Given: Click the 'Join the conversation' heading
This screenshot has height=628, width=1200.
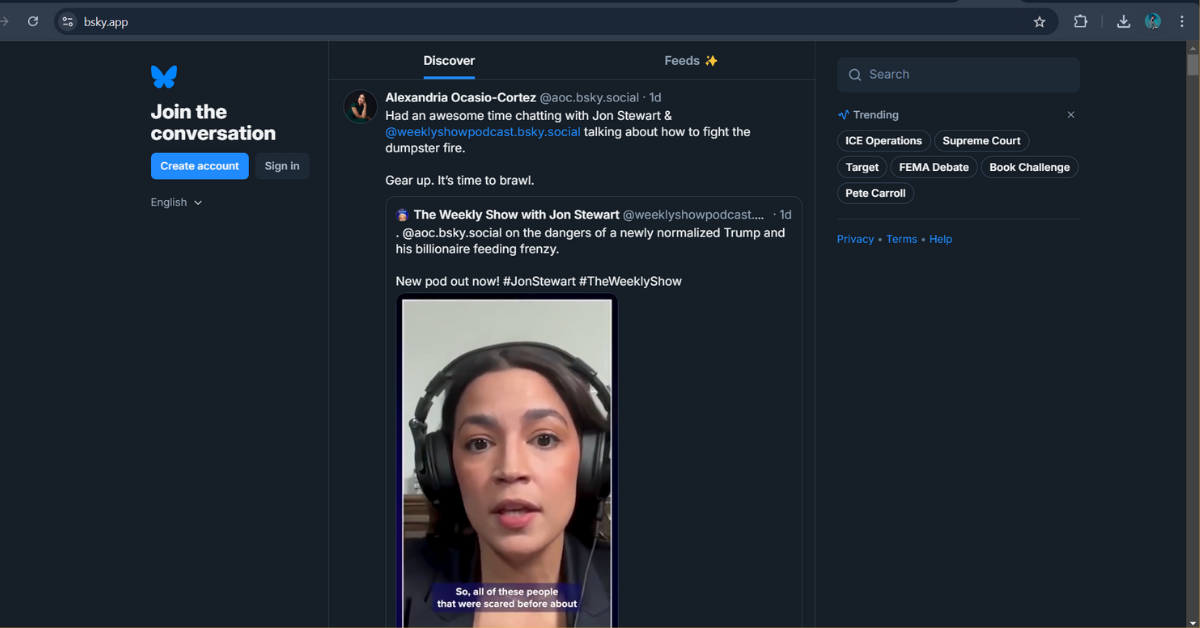Looking at the screenshot, I should [x=213, y=123].
